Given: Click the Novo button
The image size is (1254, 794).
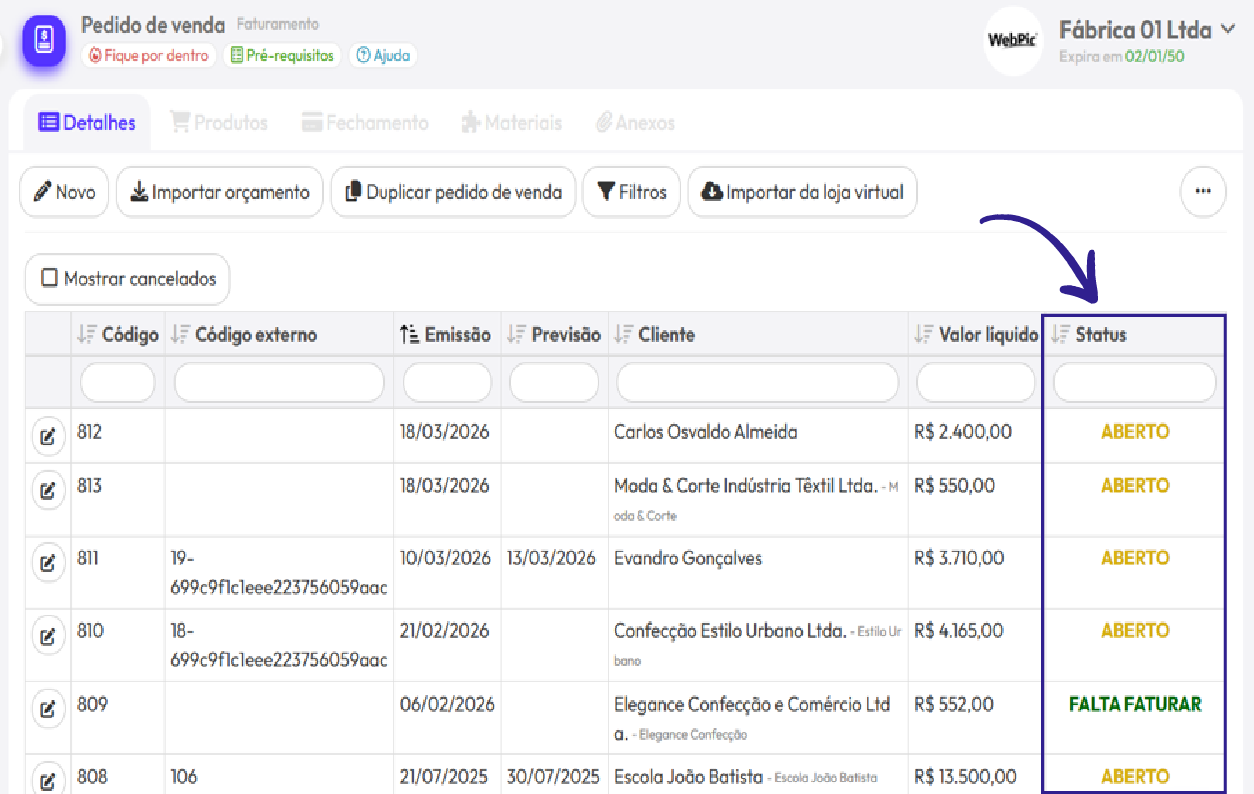Looking at the screenshot, I should point(64,192).
